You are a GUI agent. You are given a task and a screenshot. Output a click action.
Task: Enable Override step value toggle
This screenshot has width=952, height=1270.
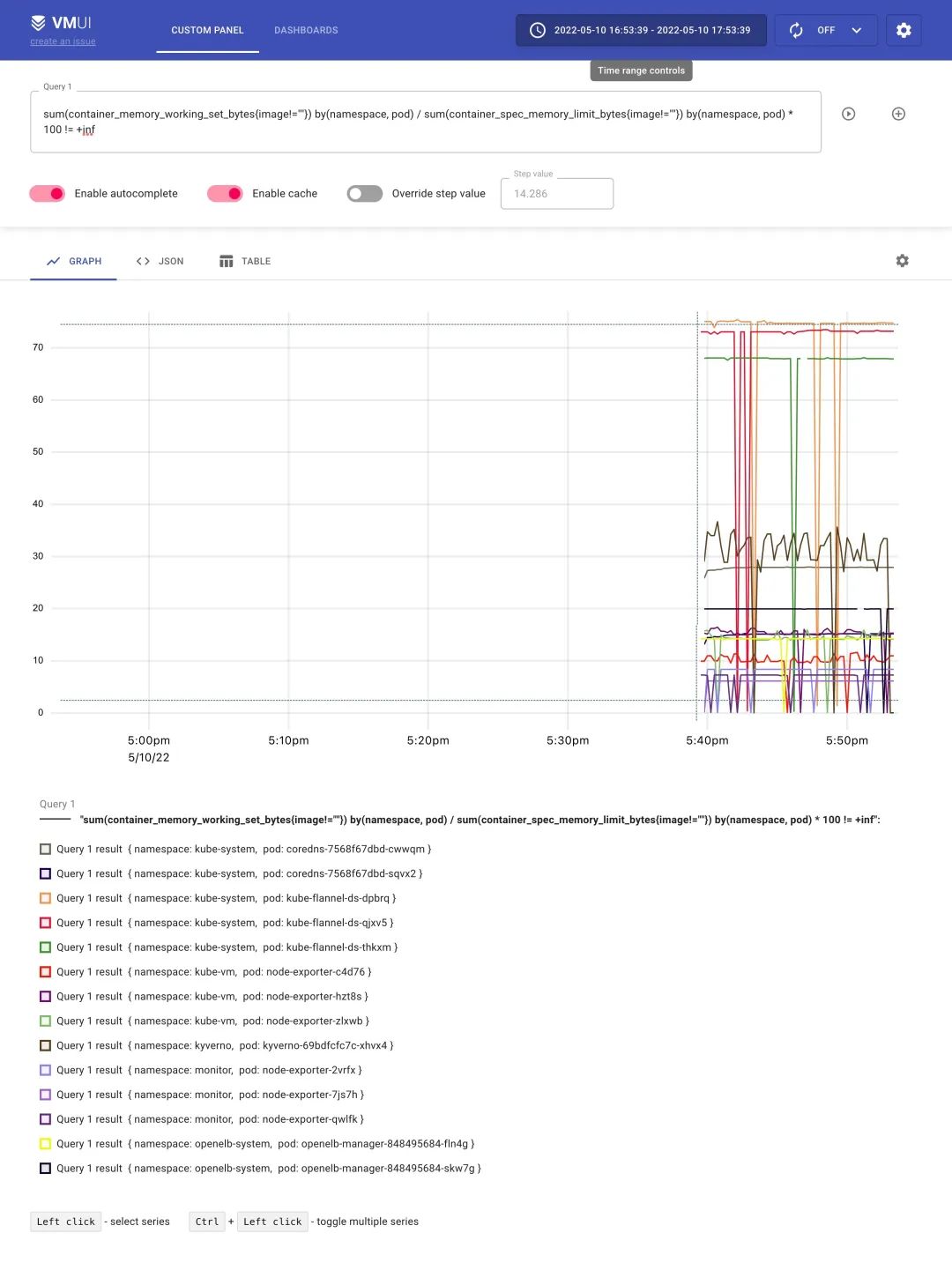point(364,194)
